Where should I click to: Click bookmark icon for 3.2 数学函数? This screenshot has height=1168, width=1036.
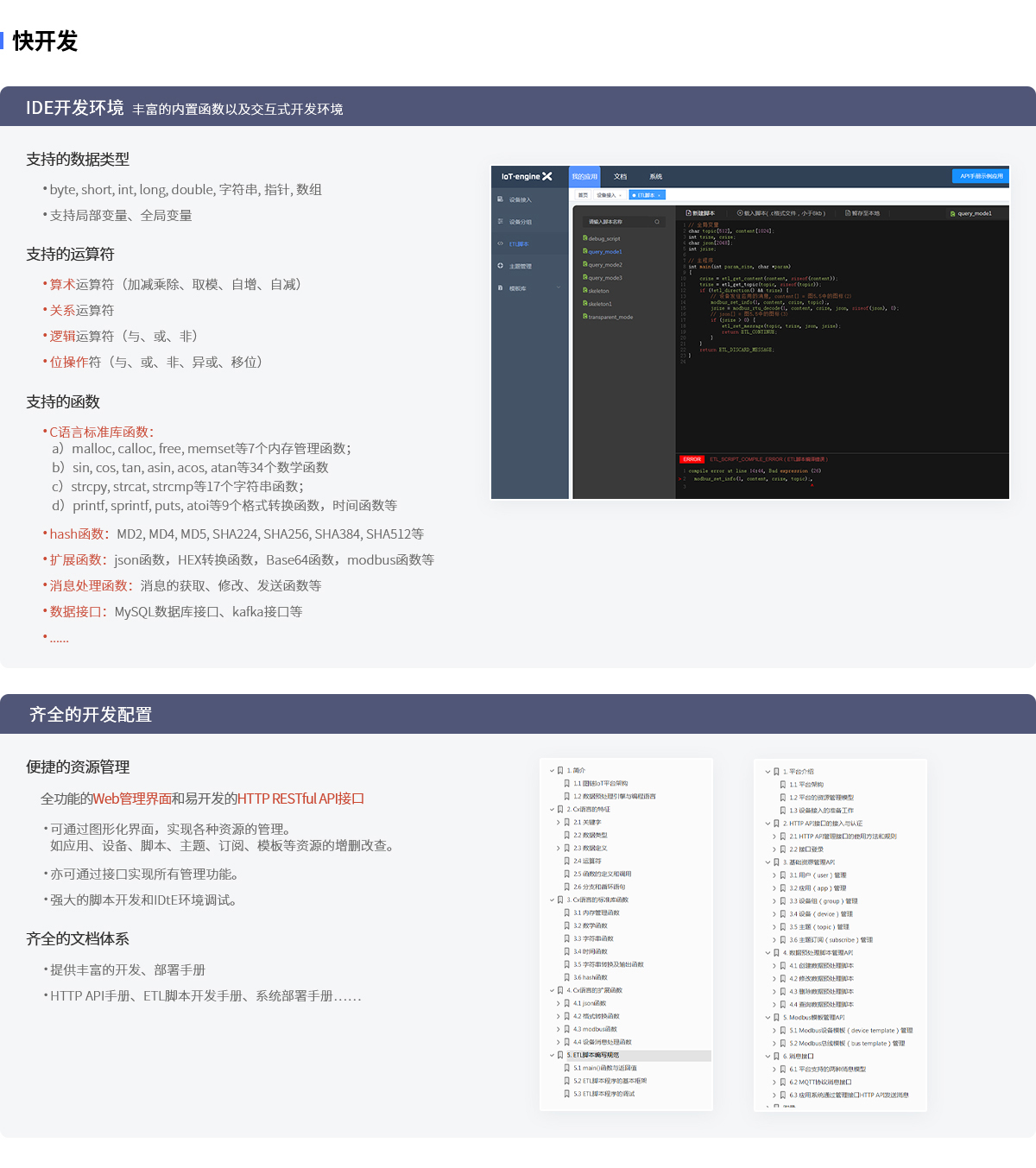(x=567, y=925)
